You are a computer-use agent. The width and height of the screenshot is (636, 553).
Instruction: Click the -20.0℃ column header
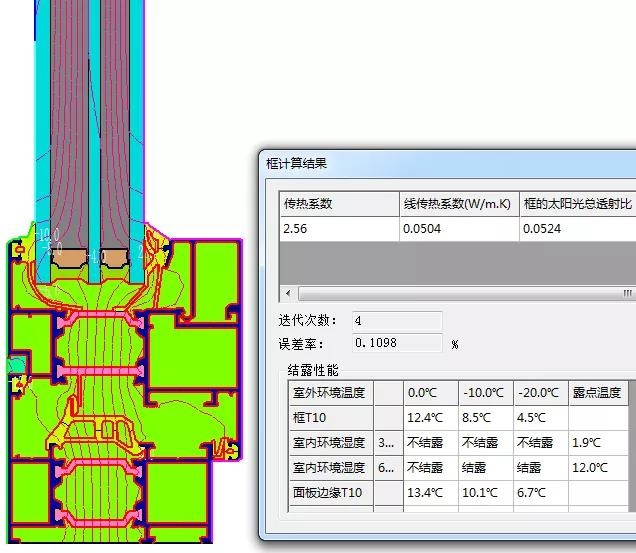[541, 393]
